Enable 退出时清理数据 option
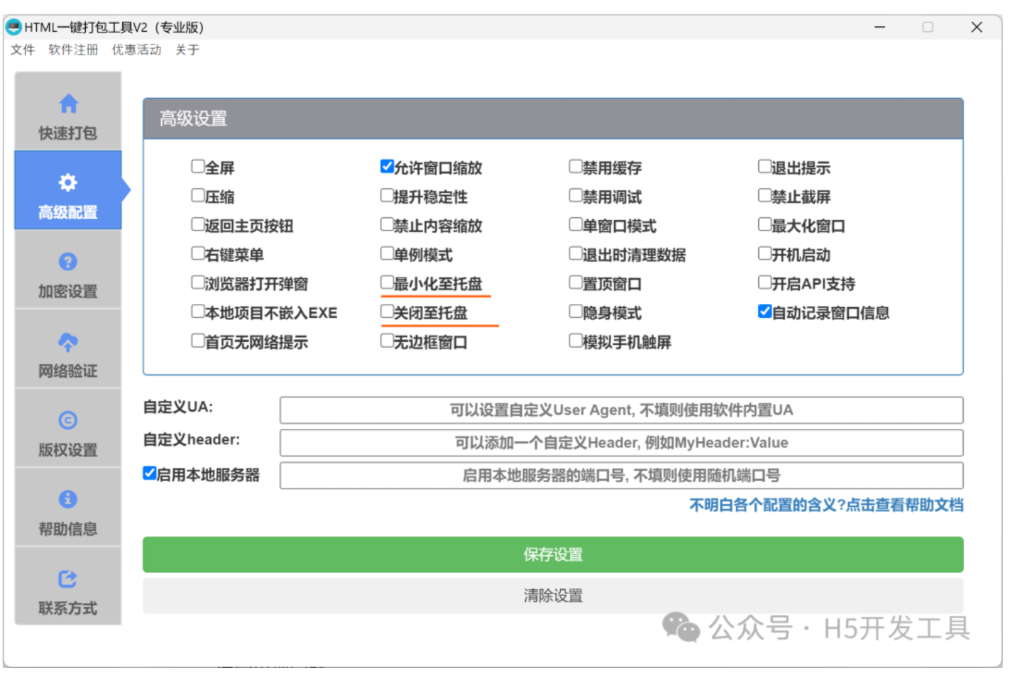 [575, 254]
